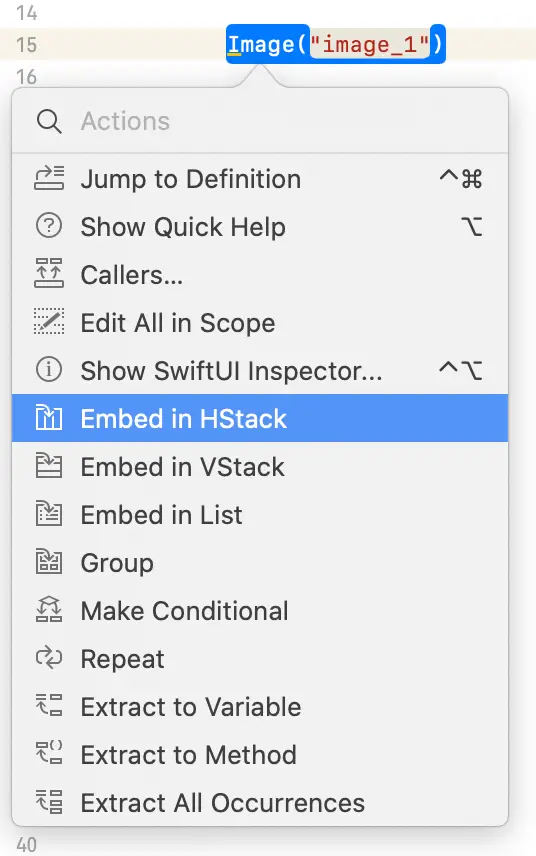Click the Edit All in Scope icon
536x856 pixels.
coord(49,322)
